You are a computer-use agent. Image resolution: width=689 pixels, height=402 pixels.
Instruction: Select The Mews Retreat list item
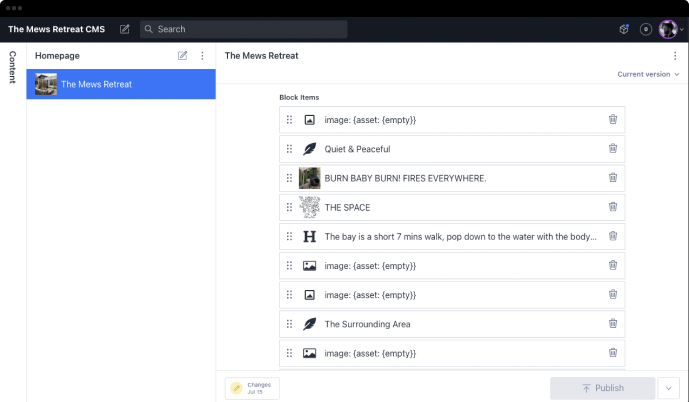point(121,84)
